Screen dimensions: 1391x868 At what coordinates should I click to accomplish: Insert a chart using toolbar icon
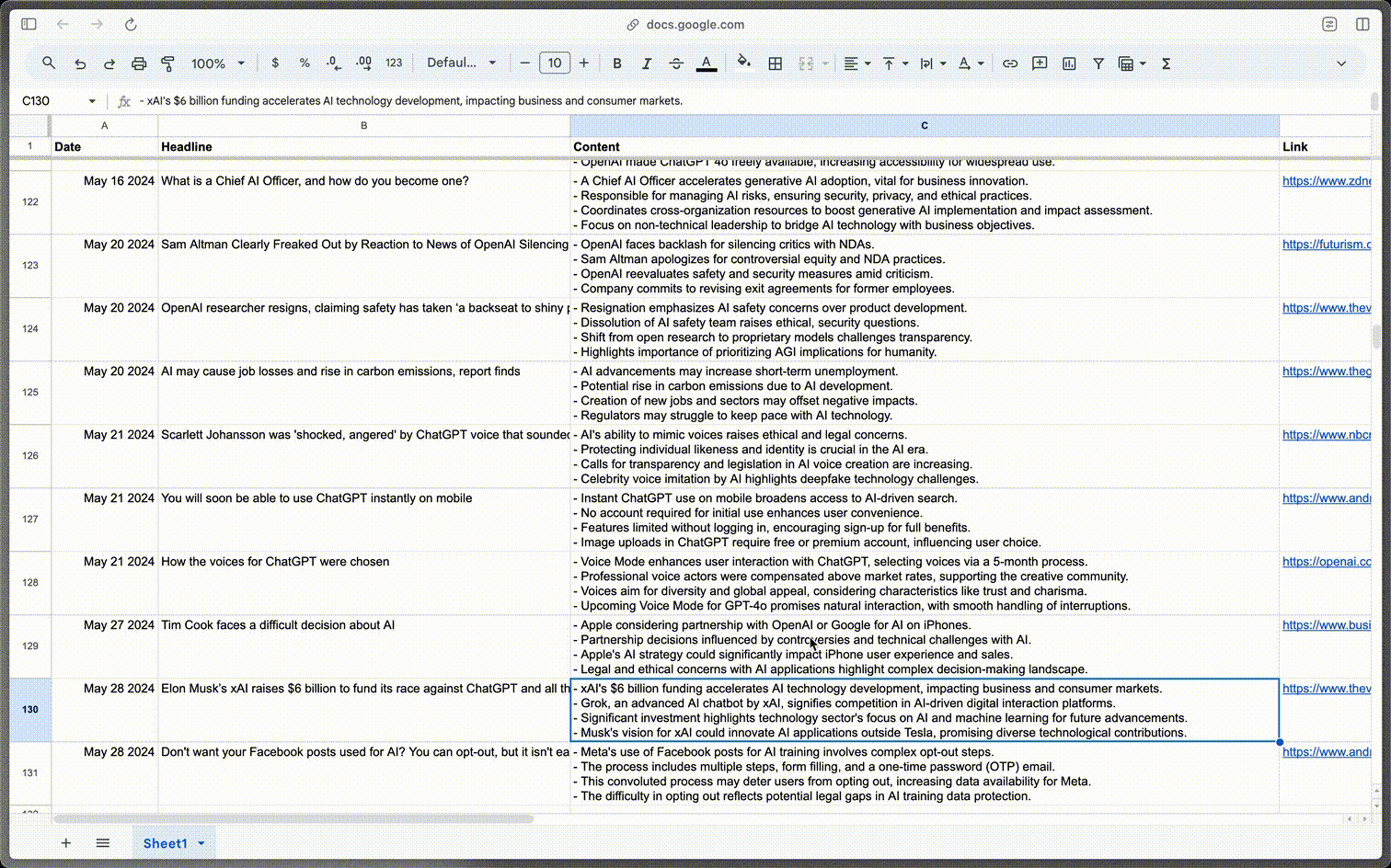tap(1069, 63)
